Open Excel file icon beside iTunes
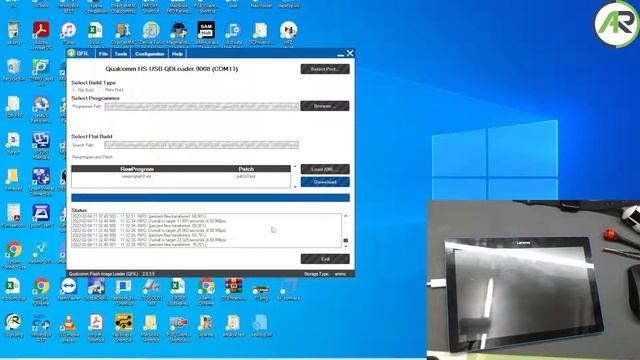This screenshot has width=640, height=360. pos(96,31)
